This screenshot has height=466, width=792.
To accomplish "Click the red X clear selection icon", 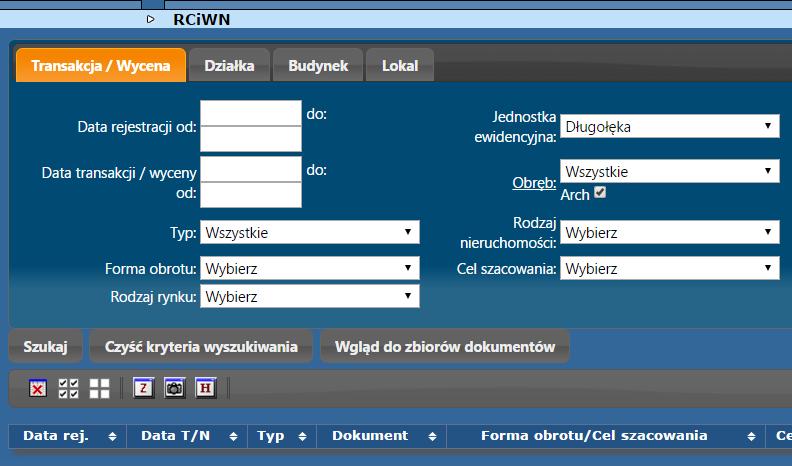I will click(38, 388).
